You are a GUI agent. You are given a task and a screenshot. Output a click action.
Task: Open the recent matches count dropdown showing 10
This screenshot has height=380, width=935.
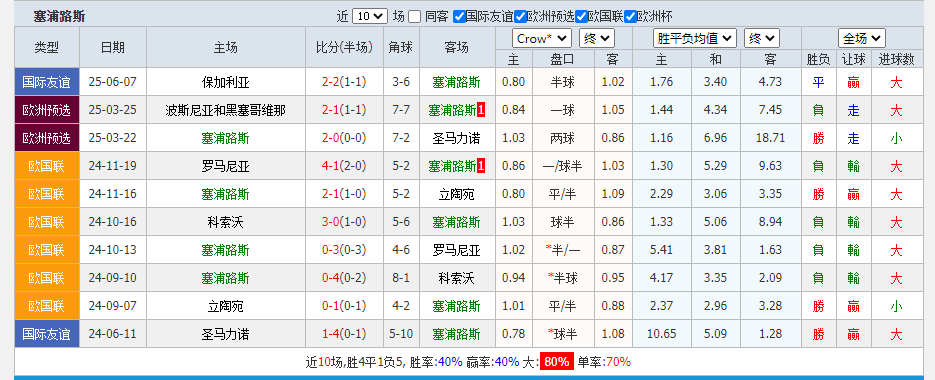tap(370, 16)
